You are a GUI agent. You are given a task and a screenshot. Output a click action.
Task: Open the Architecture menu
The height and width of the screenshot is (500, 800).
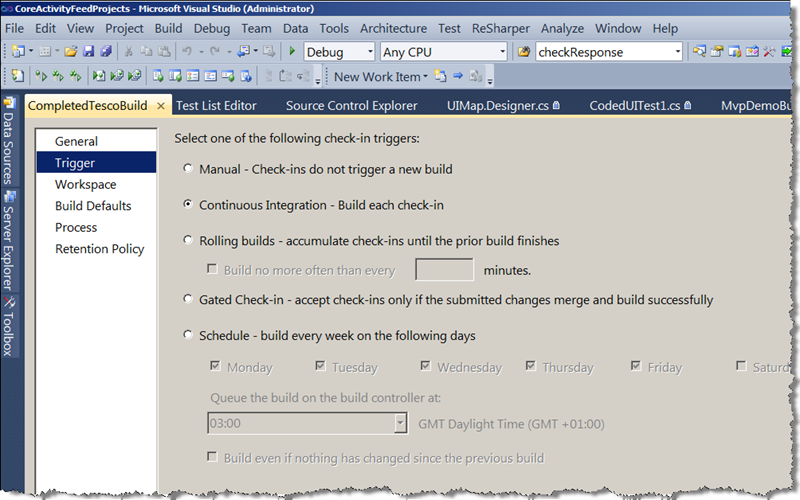point(393,29)
